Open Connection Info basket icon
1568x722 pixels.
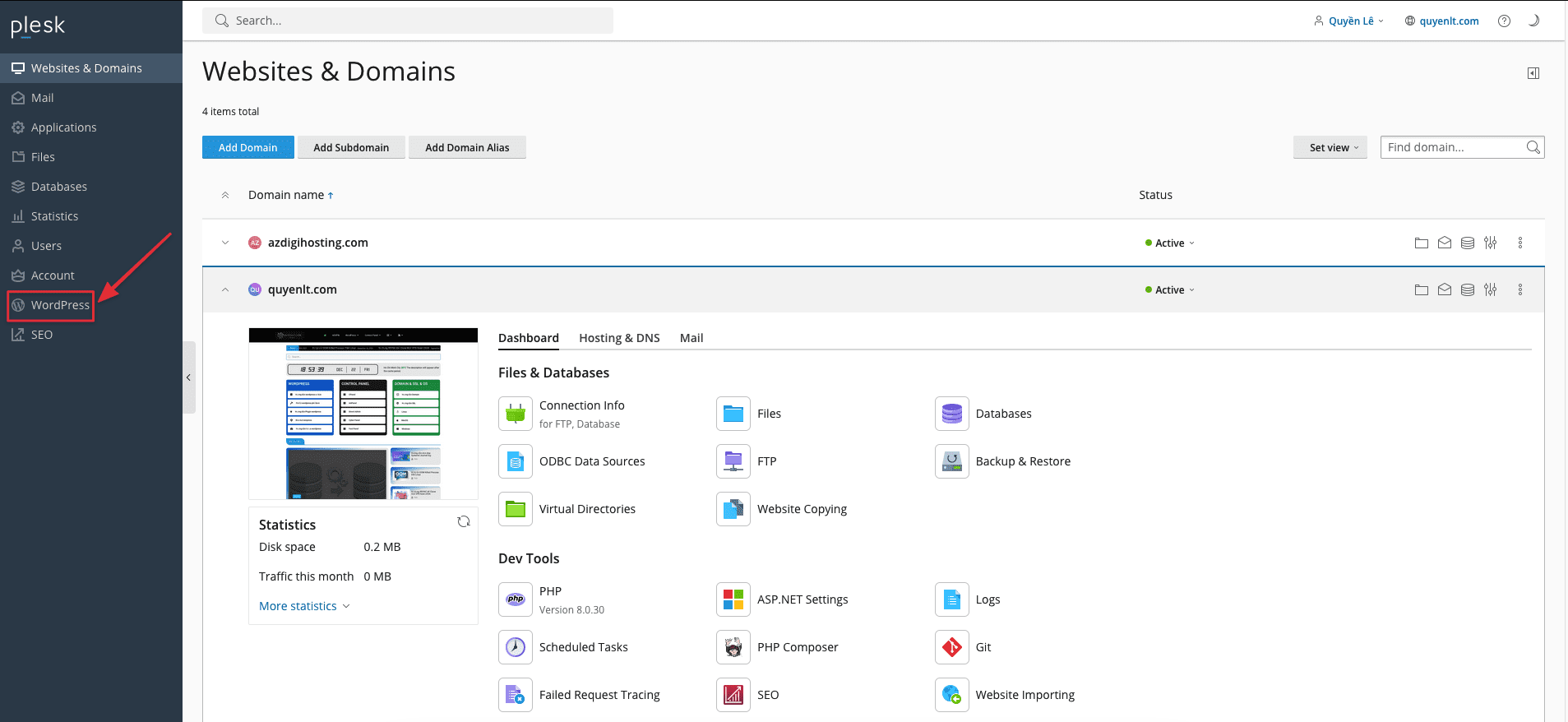[x=516, y=414]
